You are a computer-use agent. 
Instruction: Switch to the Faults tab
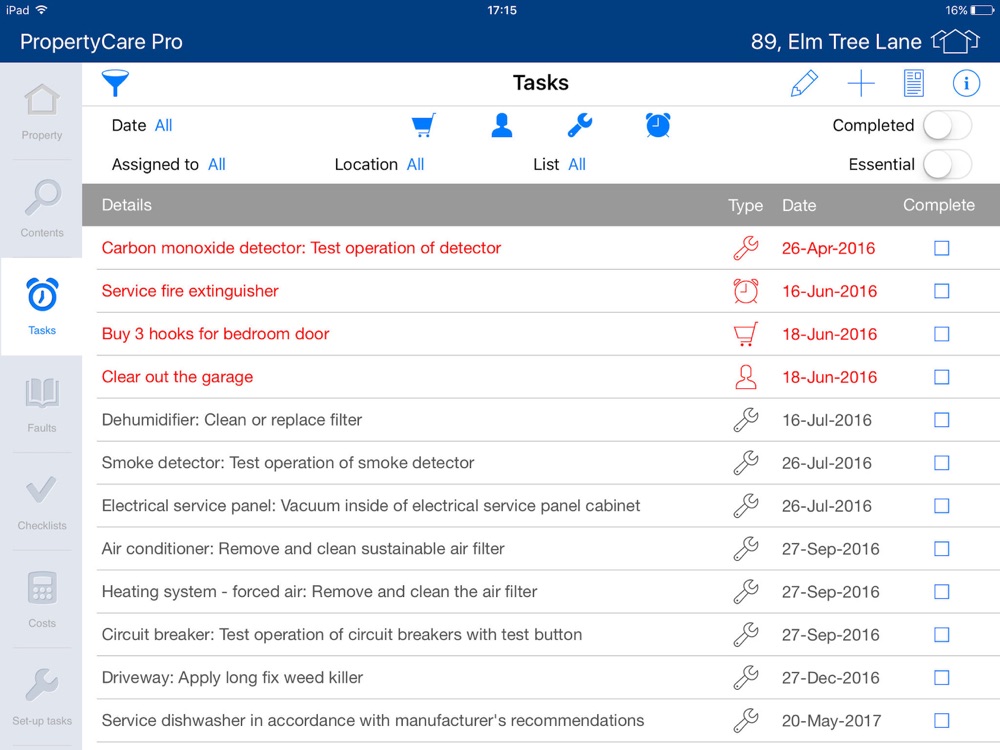pyautogui.click(x=41, y=404)
